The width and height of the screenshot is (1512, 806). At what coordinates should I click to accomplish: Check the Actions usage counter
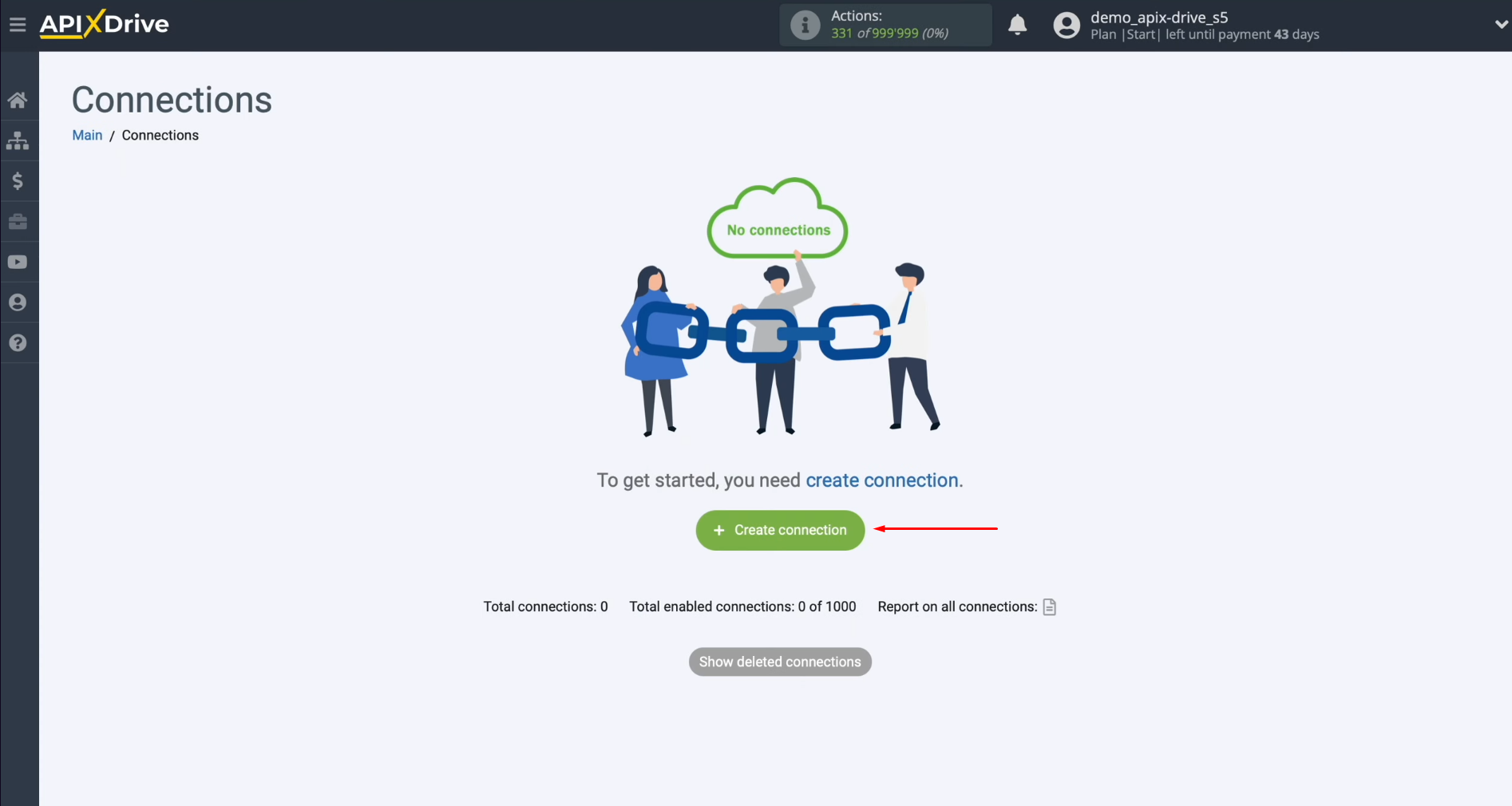tap(889, 34)
